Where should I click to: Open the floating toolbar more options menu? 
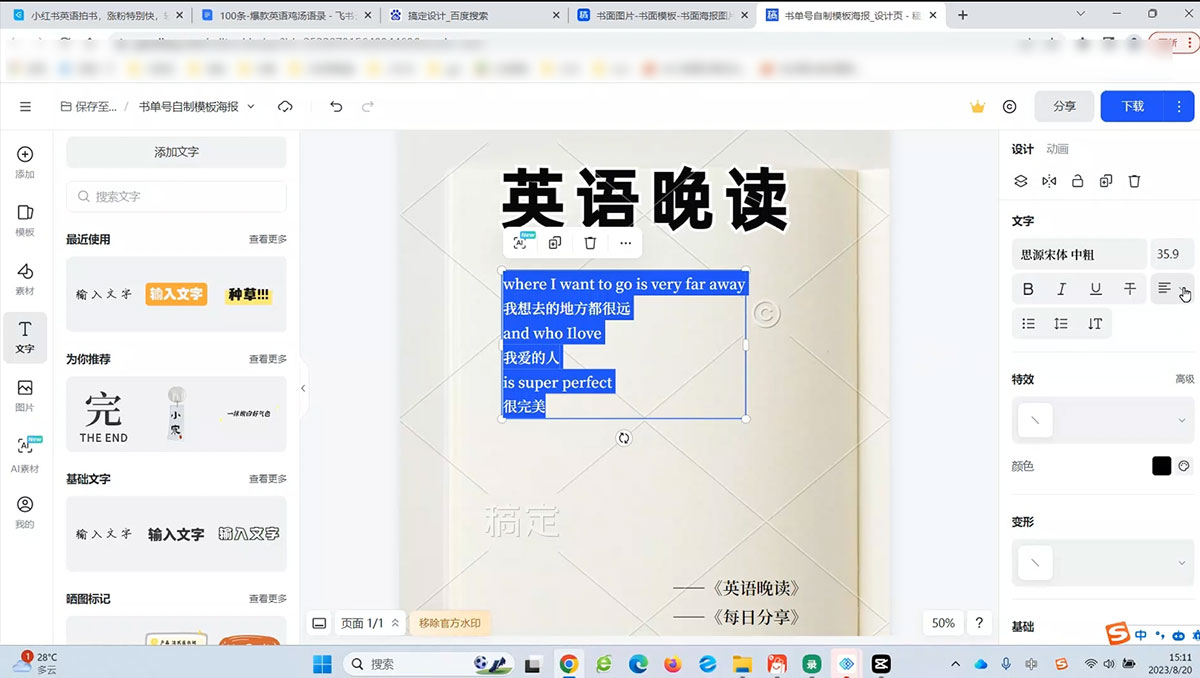626,242
